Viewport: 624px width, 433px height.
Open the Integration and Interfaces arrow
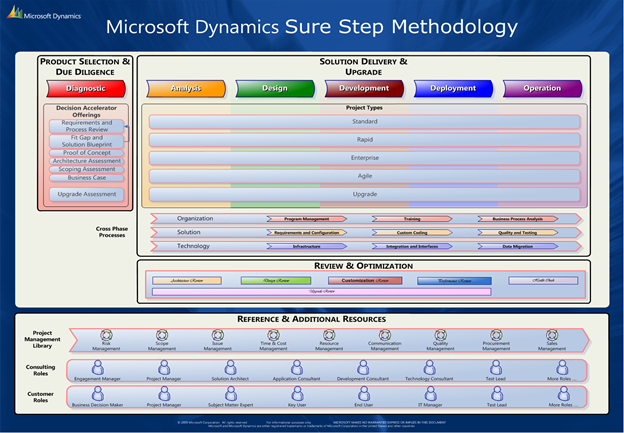click(x=412, y=246)
